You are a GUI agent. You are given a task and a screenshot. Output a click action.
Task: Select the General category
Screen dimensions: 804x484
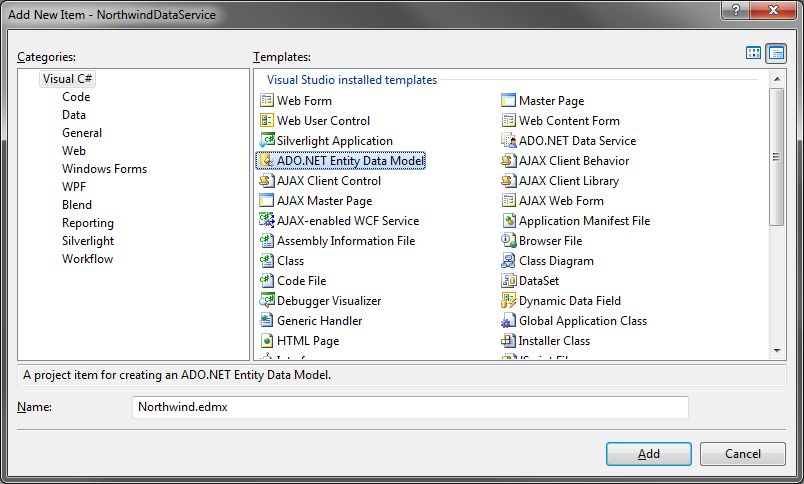click(x=82, y=133)
